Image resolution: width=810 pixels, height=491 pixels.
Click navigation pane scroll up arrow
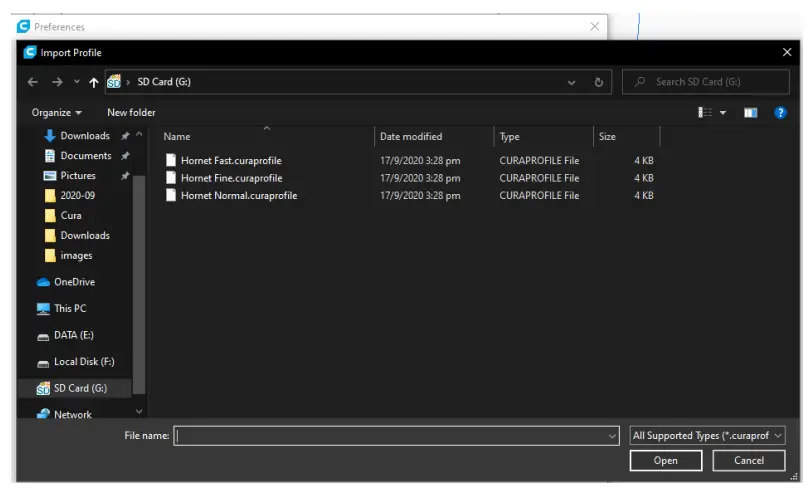coord(139,134)
